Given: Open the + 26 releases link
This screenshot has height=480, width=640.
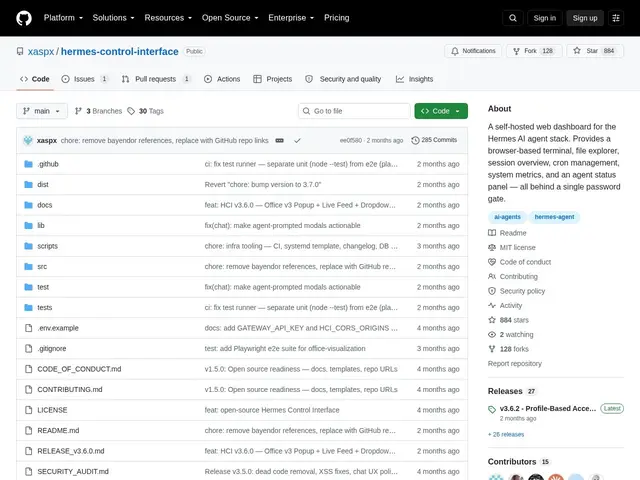Looking at the screenshot, I should (506, 434).
